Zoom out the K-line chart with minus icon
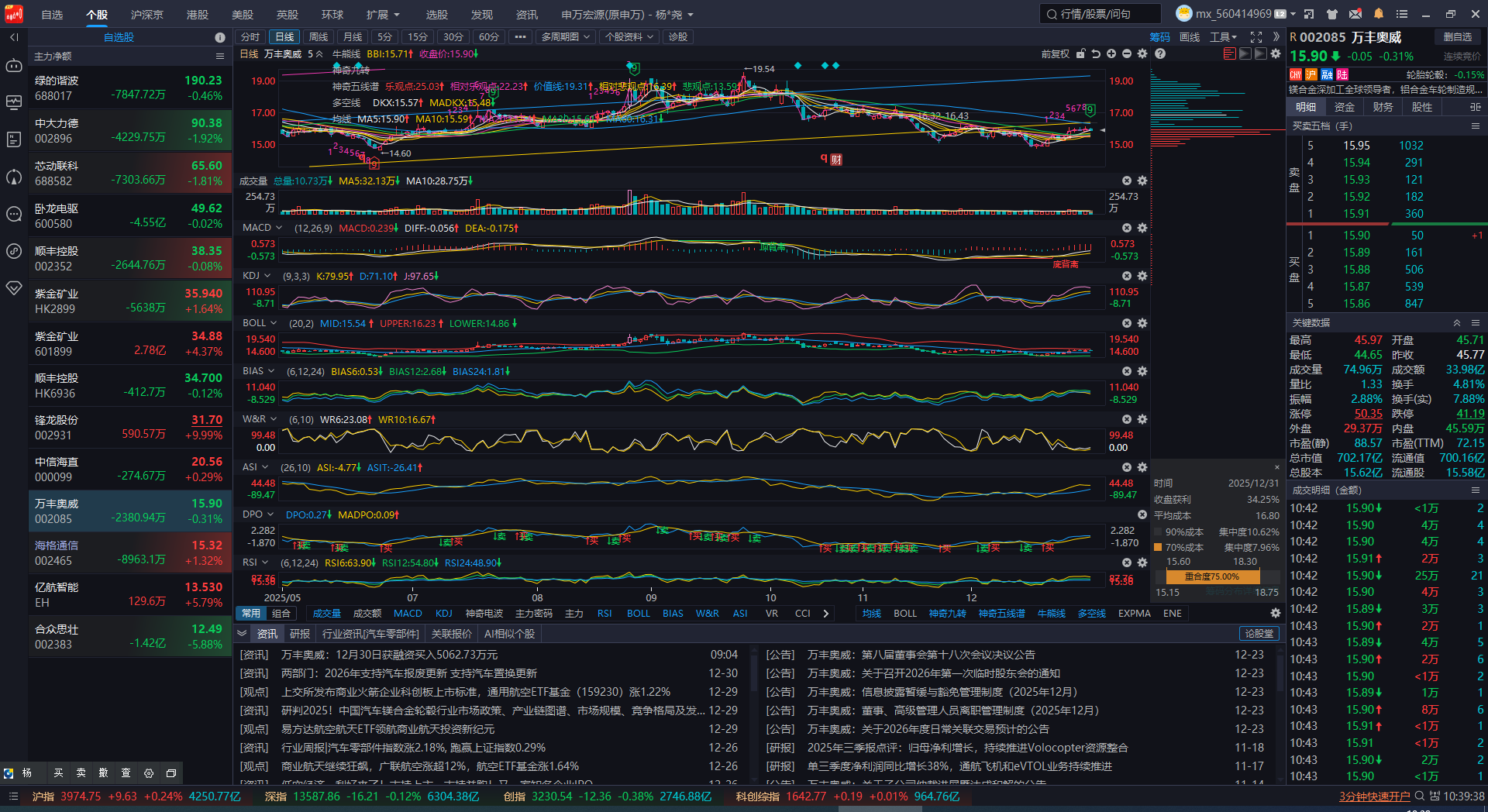1488x812 pixels. point(1127,53)
